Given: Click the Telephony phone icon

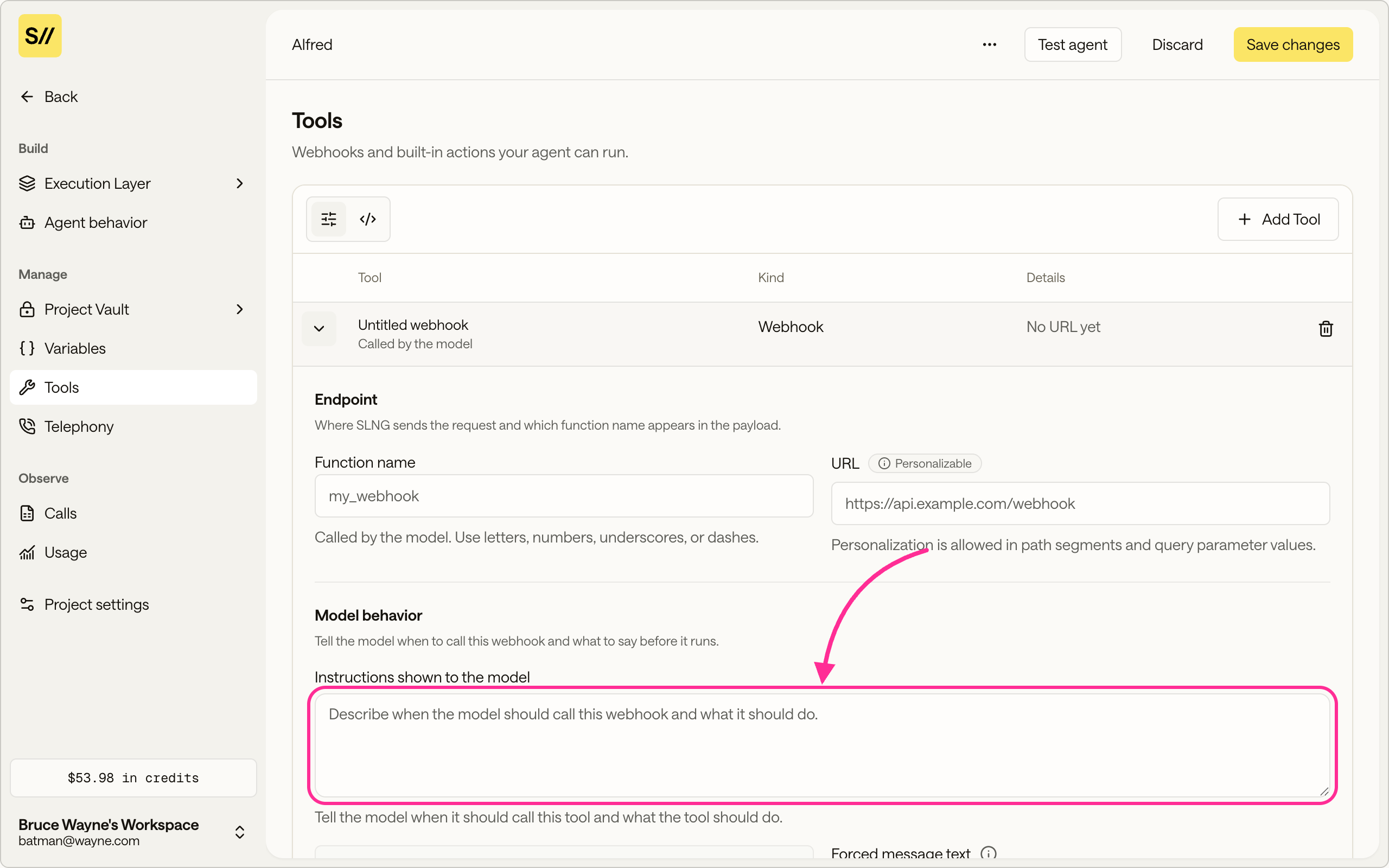Looking at the screenshot, I should tap(27, 426).
